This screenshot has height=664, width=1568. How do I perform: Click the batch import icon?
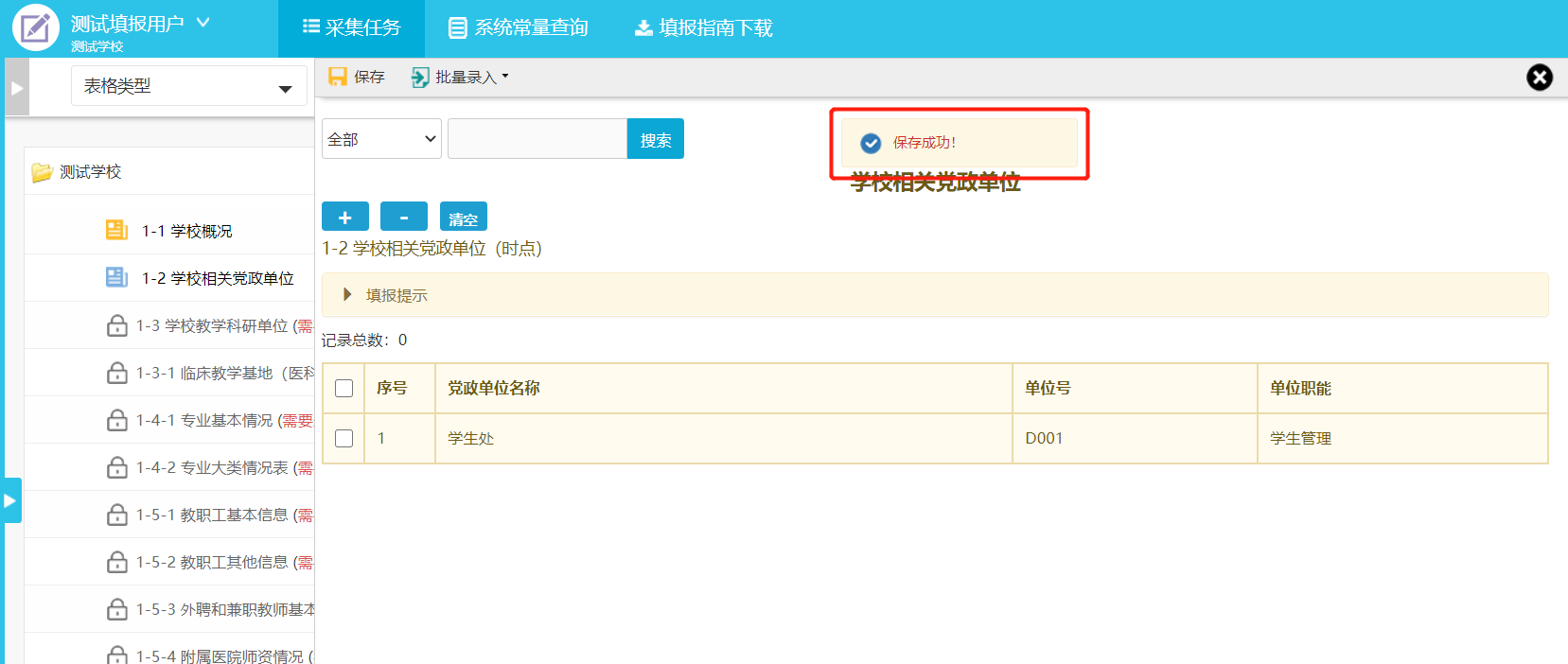click(420, 78)
